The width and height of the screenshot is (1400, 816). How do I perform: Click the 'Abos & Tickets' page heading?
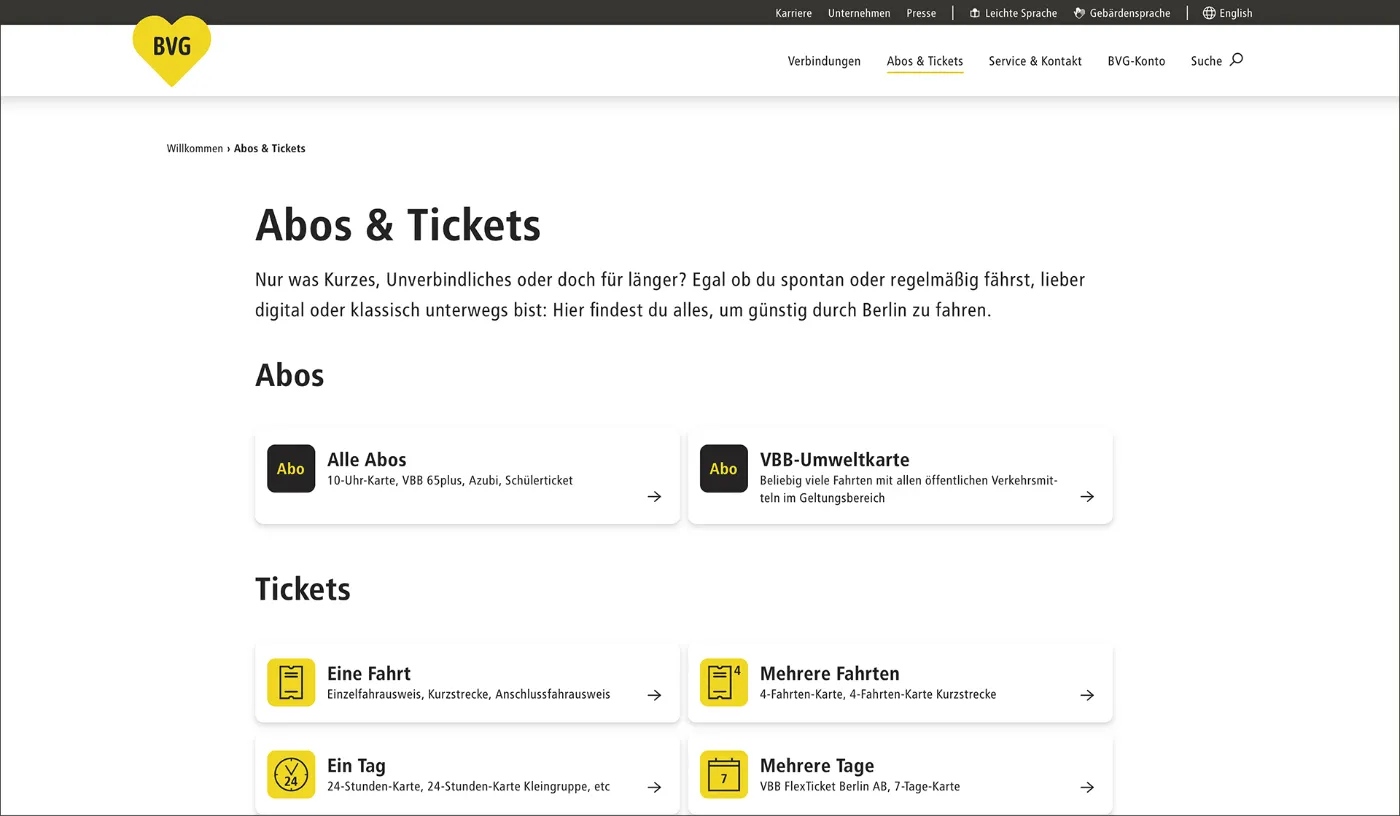(x=398, y=225)
